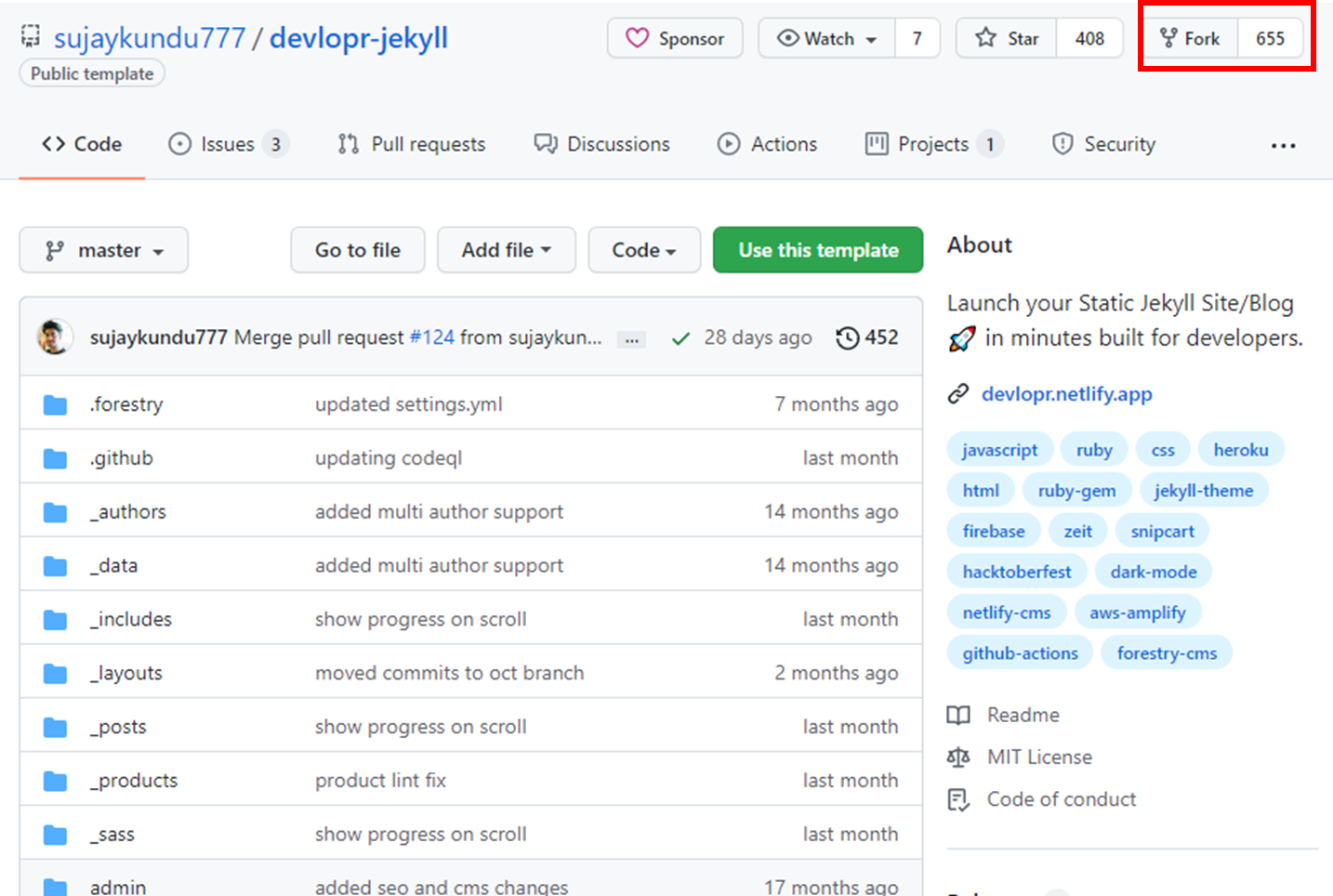Open the .github folder
The width and height of the screenshot is (1333, 896).
(122, 458)
